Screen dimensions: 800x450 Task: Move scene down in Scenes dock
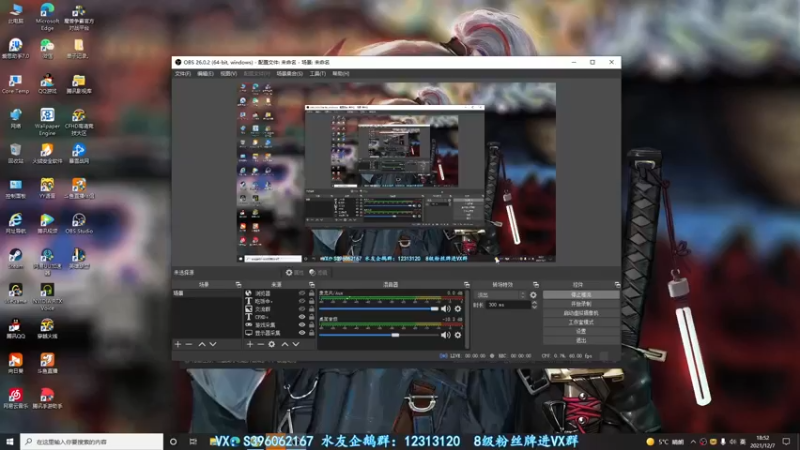[213, 344]
